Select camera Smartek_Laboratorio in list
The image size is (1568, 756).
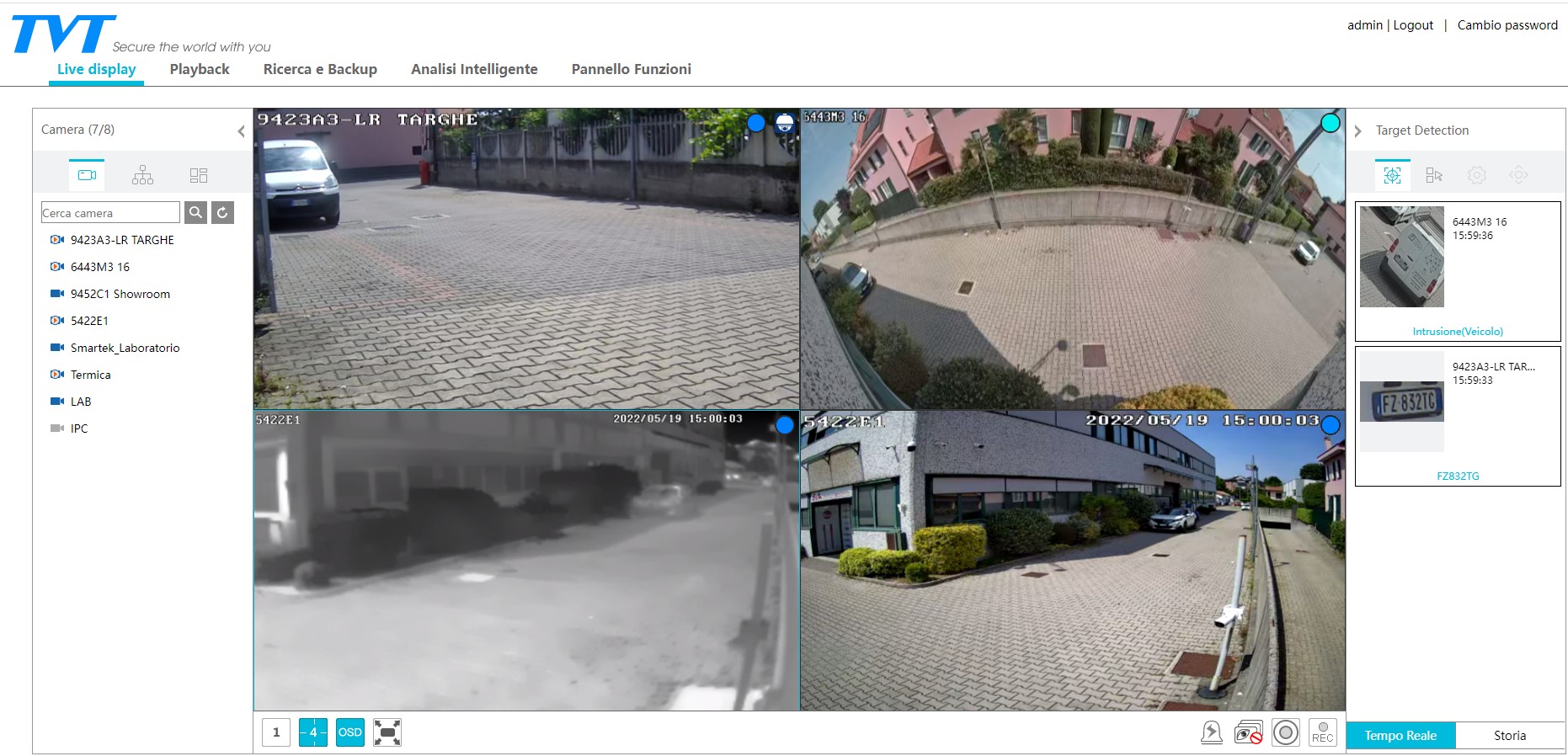125,348
